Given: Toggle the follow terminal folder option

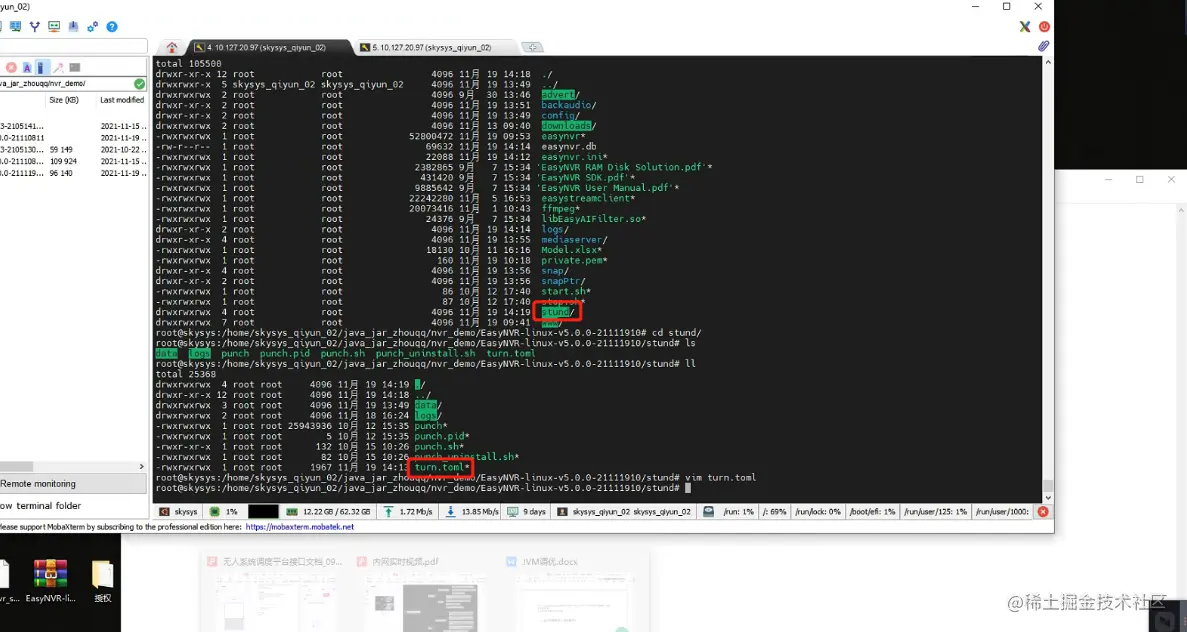Looking at the screenshot, I should tap(41, 506).
